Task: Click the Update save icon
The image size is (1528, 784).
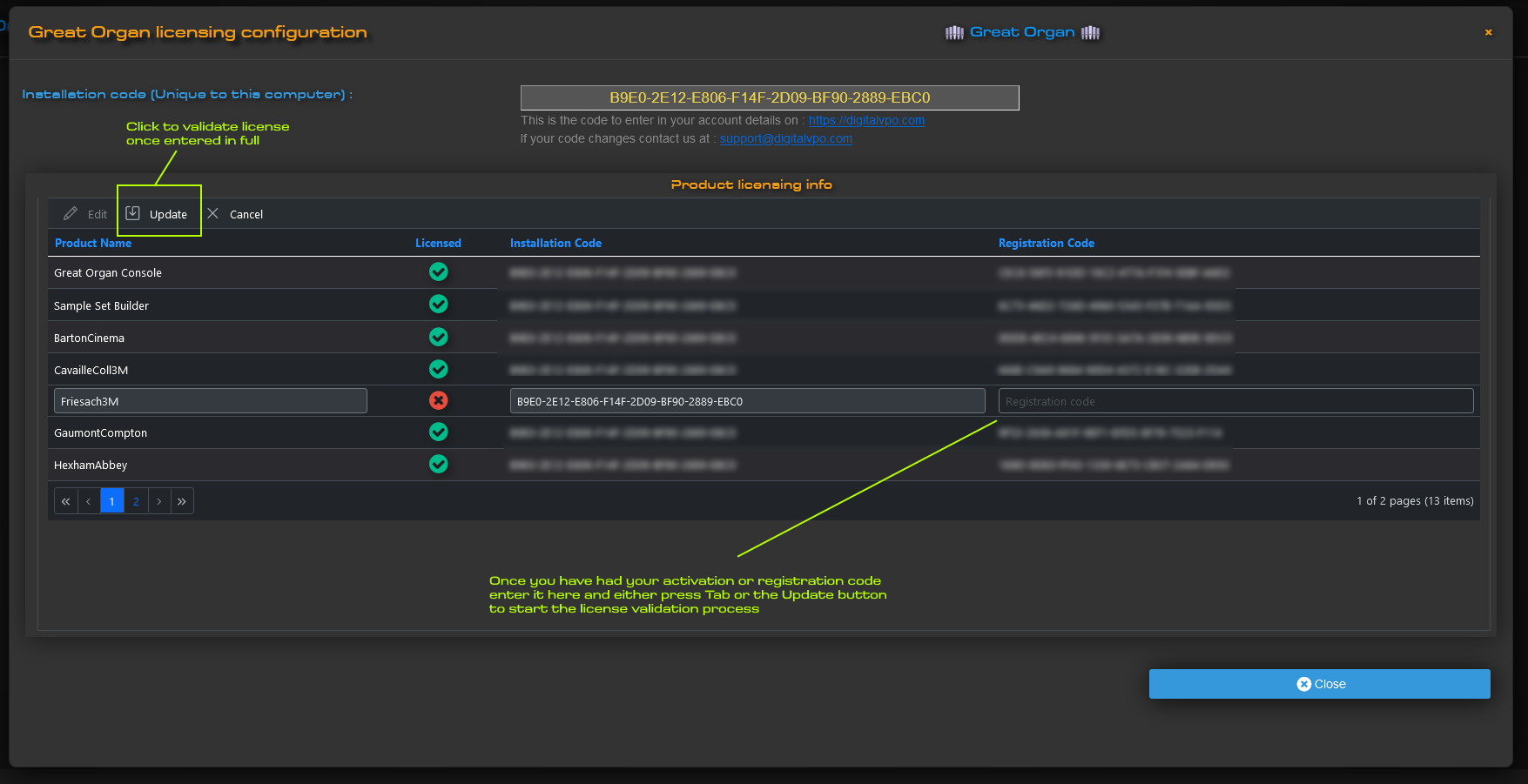Action: 132,213
